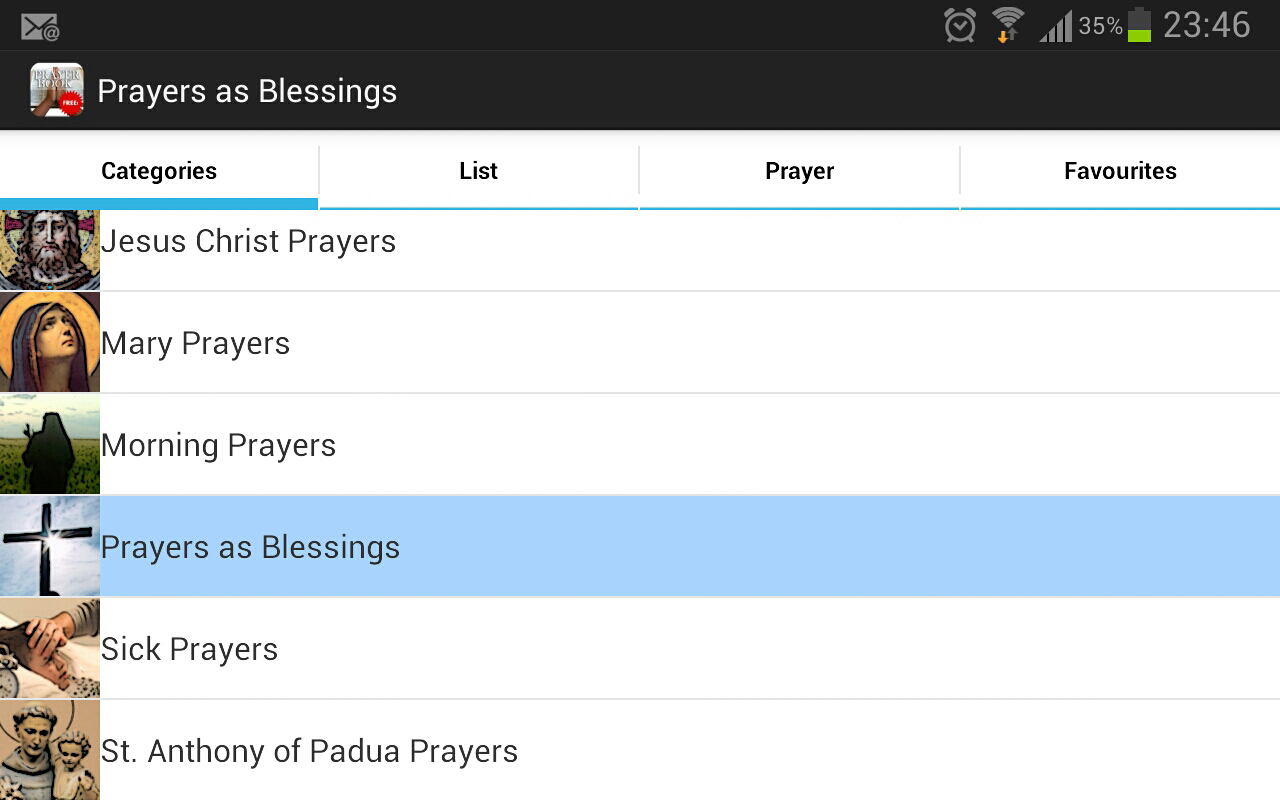Tap the Sick Prayers hand thumbnail
The height and width of the screenshot is (800, 1280).
(50, 648)
